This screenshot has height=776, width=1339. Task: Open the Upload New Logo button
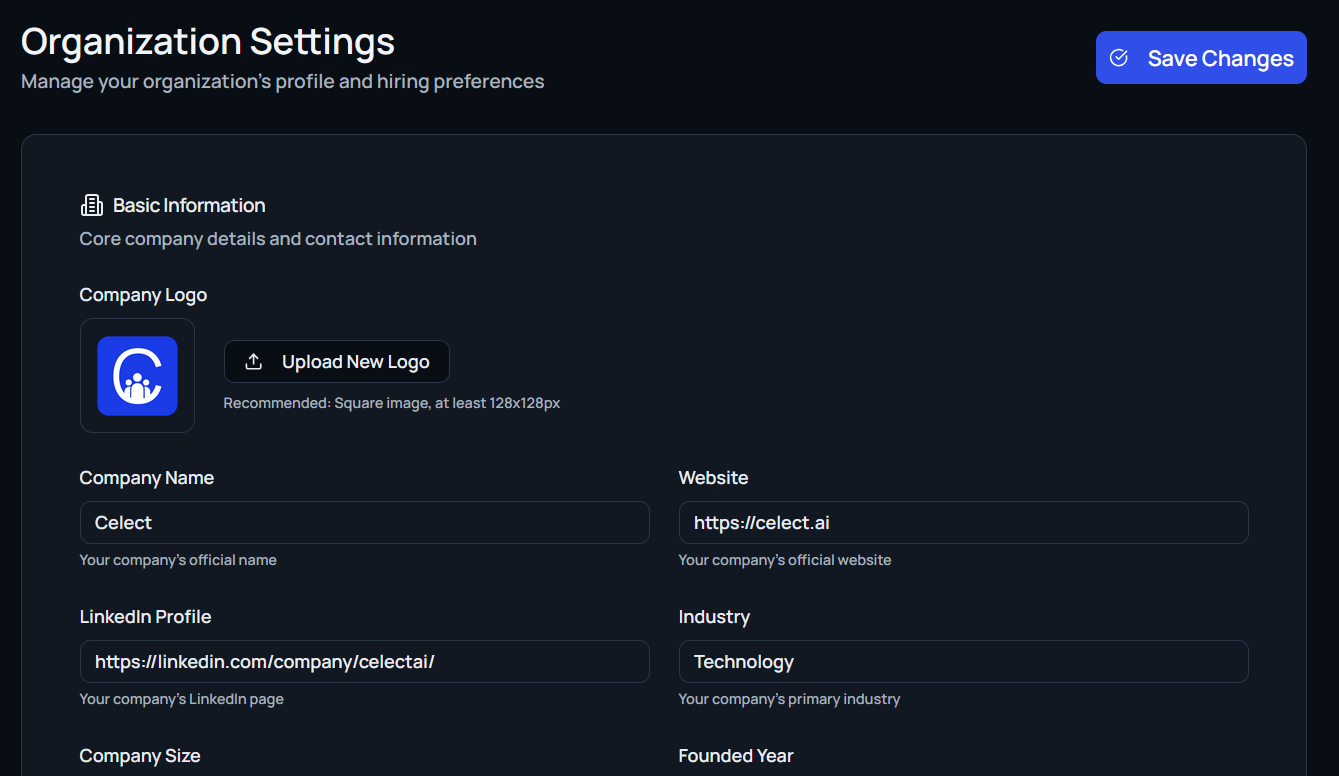(x=337, y=362)
